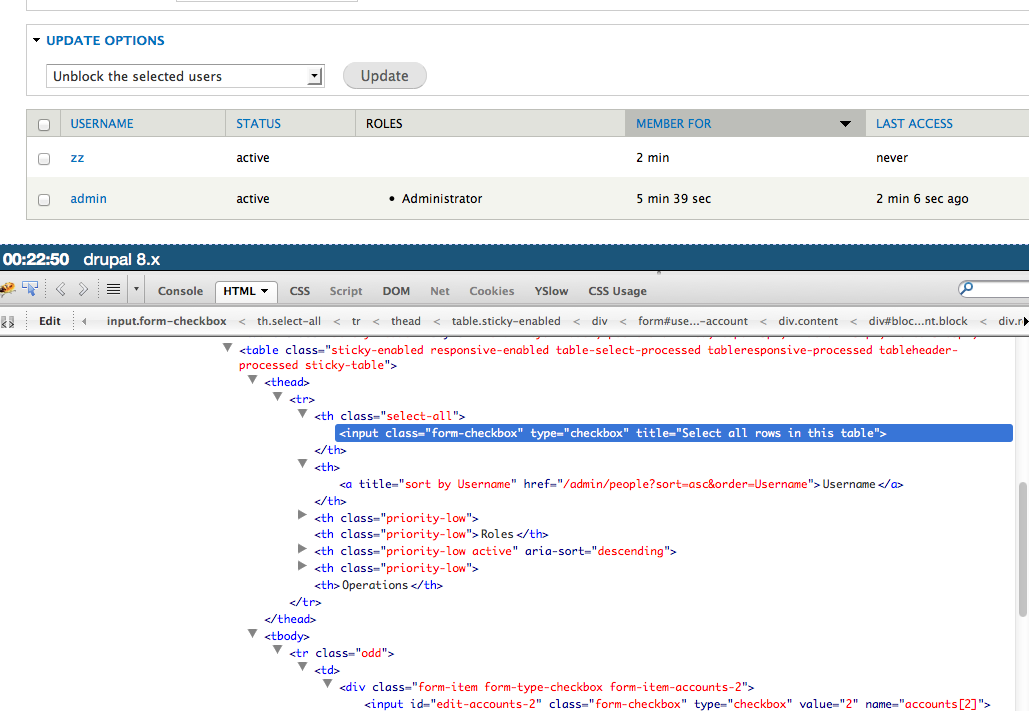Click the HTML panel vertical scrollbar

tap(1022, 549)
